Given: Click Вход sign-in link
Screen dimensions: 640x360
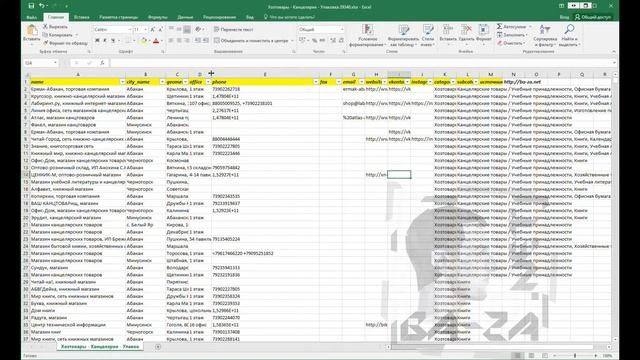Looking at the screenshot, I should [x=564, y=17].
